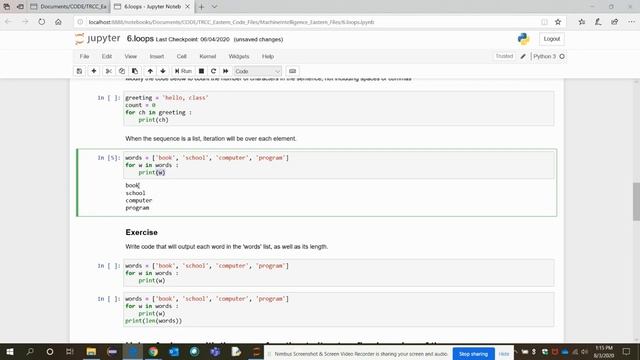Click the Python logo in the header

523,39
